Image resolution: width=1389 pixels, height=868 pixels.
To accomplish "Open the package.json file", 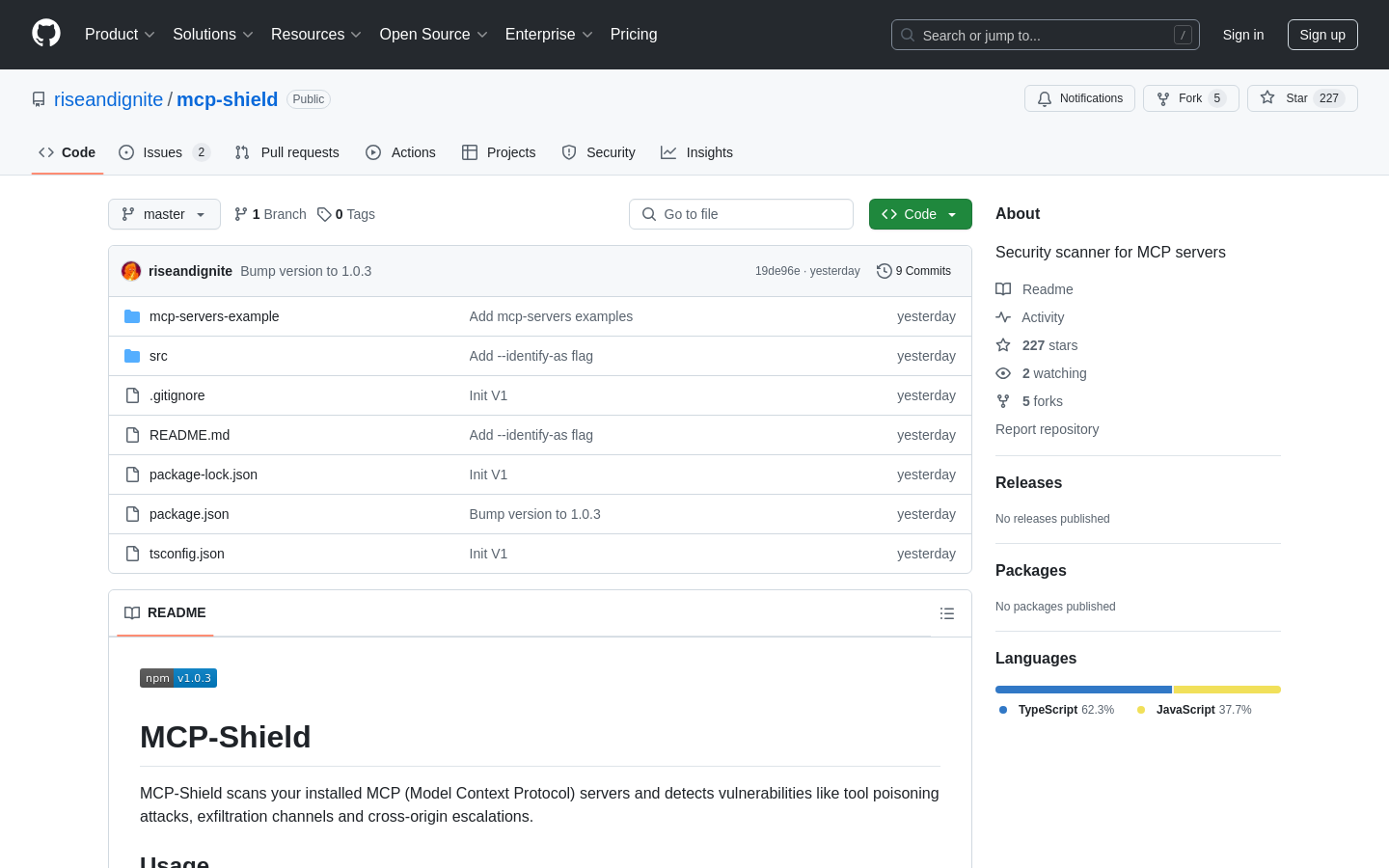I will click(189, 514).
